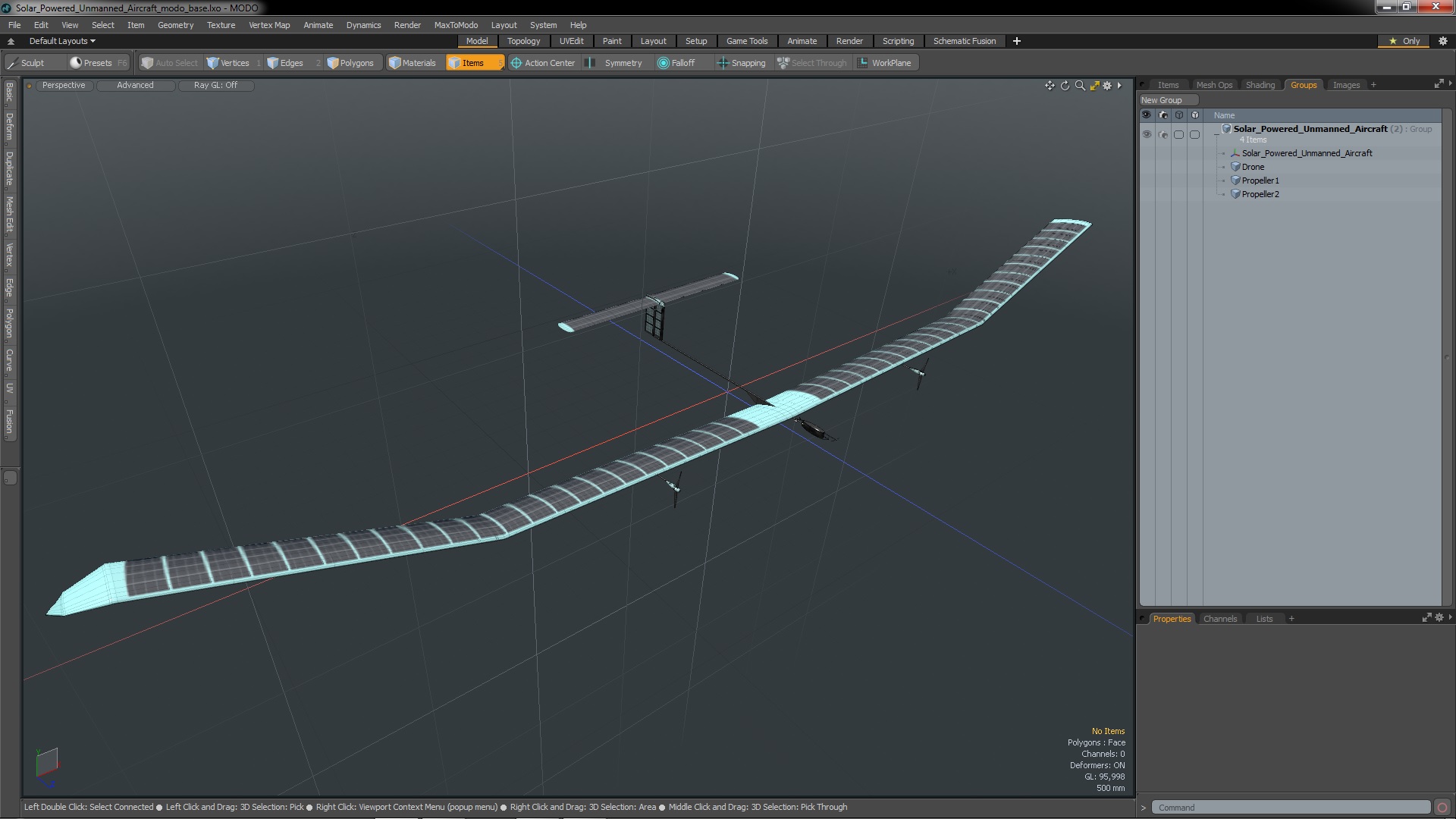This screenshot has height=819, width=1456.
Task: Click the visibility eye column header
Action: pos(1147,115)
